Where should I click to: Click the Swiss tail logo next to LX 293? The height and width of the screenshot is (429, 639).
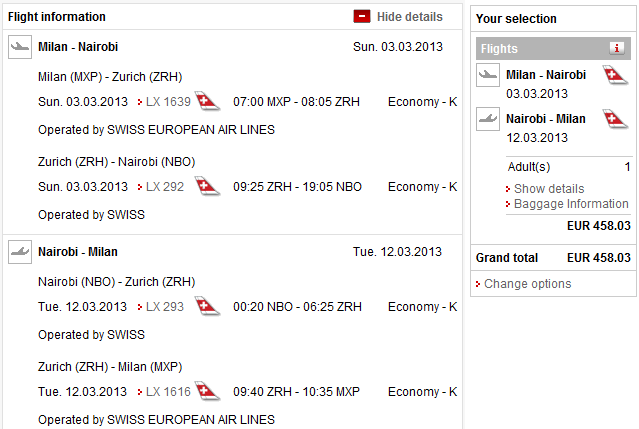206,307
